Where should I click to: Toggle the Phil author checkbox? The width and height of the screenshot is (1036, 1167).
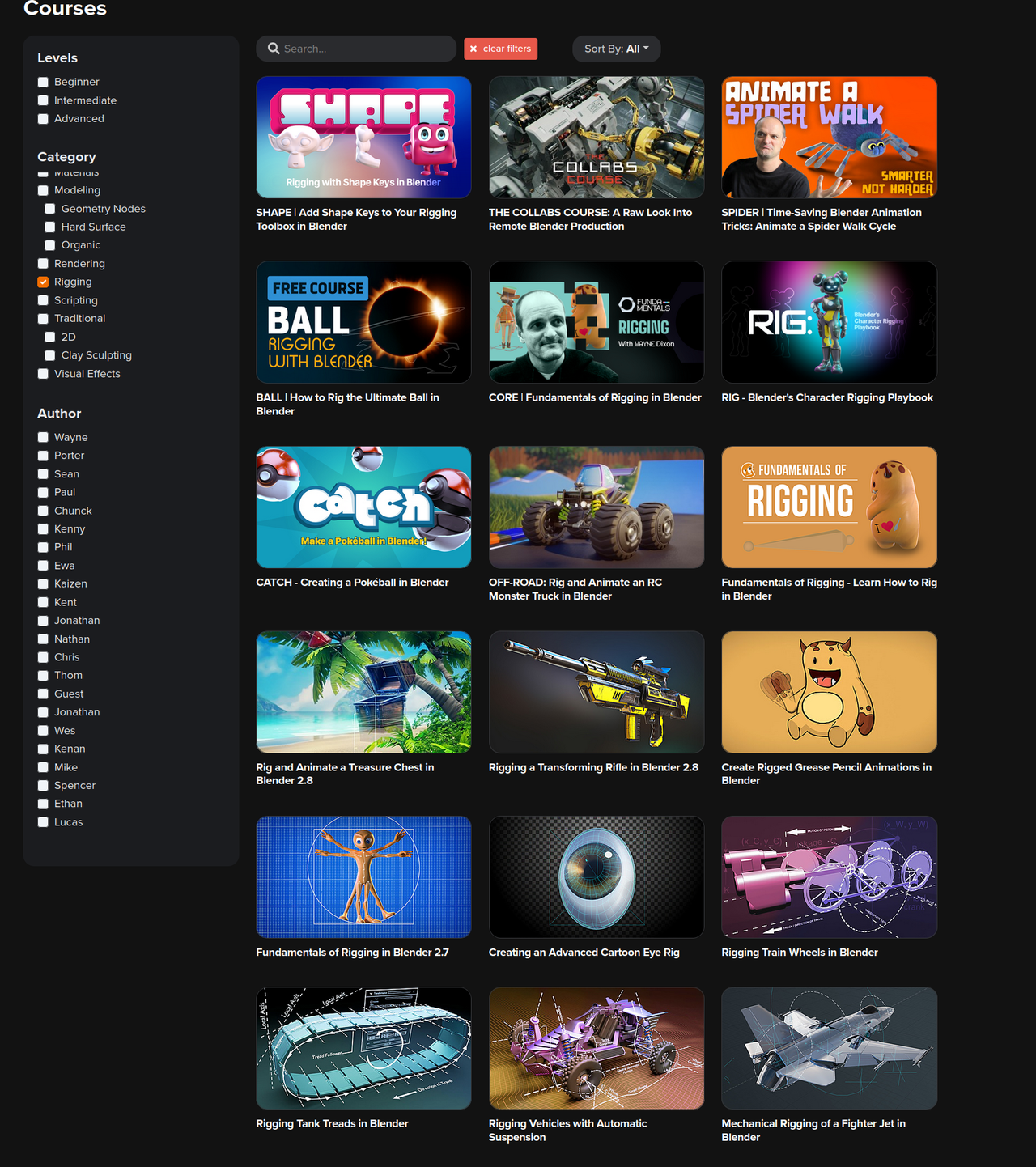point(43,548)
